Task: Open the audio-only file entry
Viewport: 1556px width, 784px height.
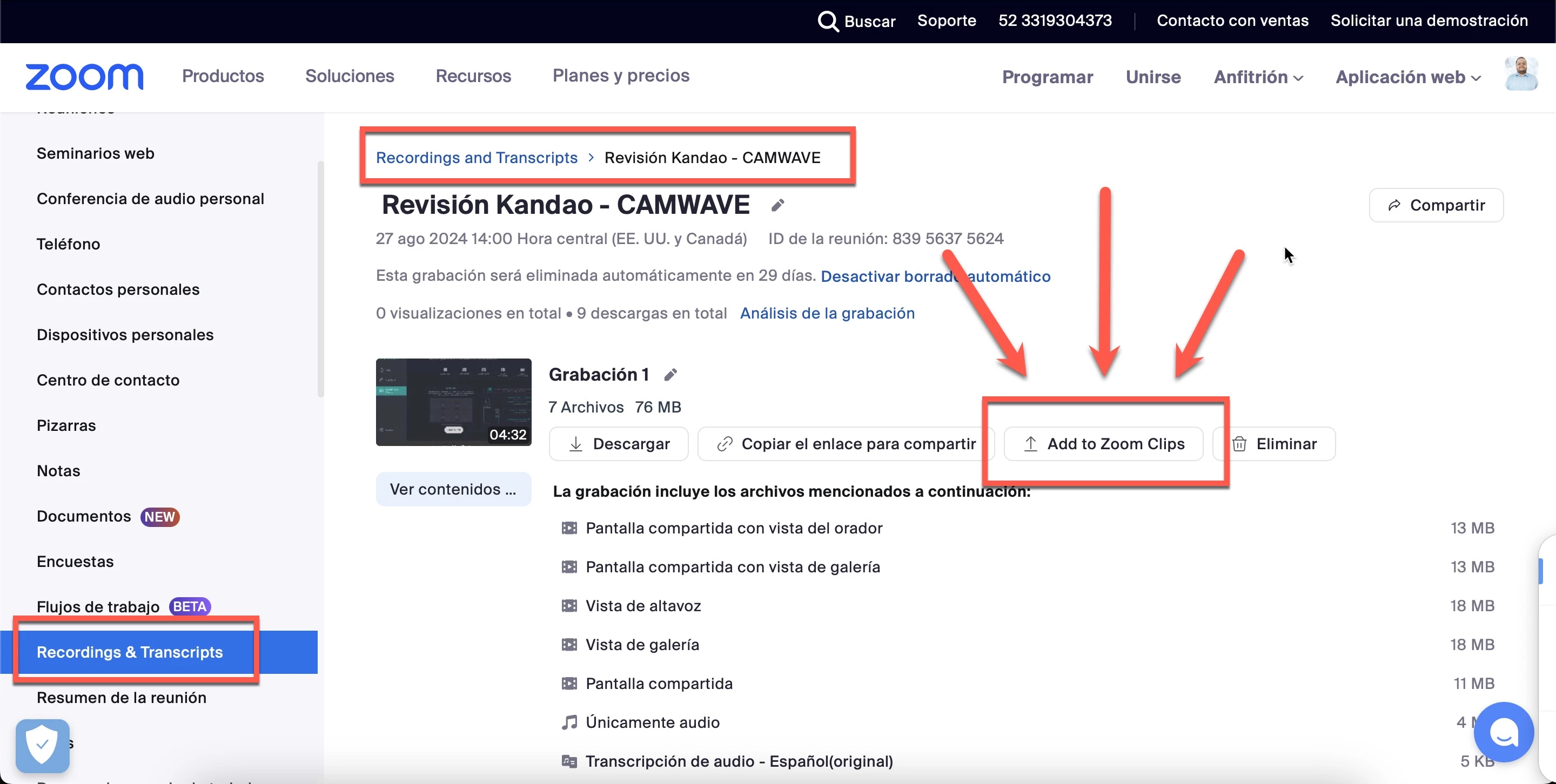Action: point(652,722)
